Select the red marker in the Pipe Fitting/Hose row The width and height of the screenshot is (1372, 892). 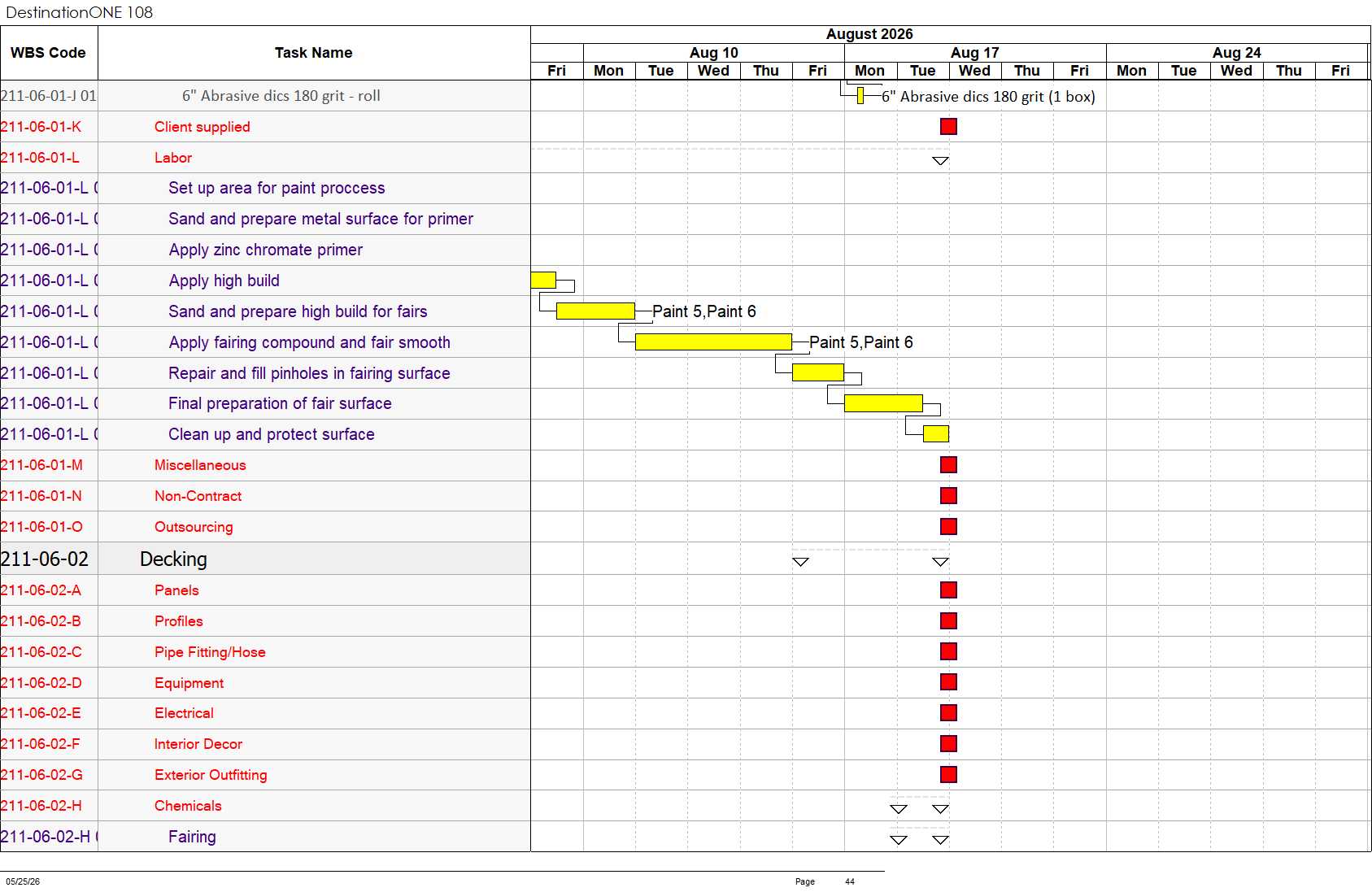pyautogui.click(x=948, y=651)
